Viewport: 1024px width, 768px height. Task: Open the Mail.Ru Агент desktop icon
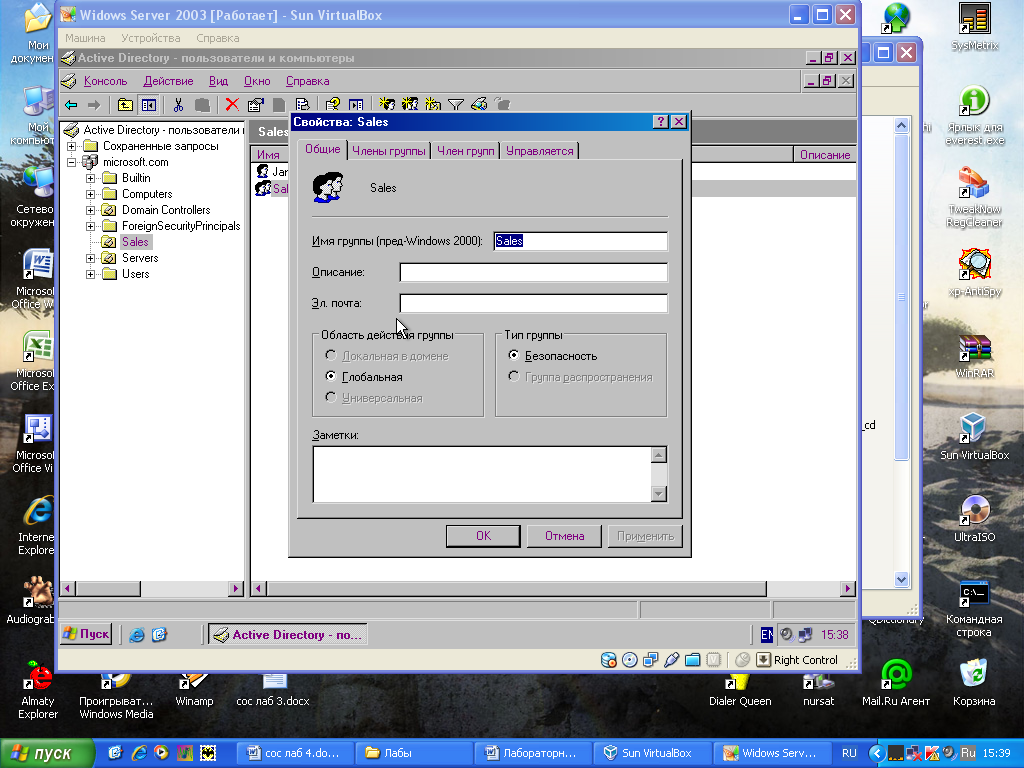[x=896, y=682]
